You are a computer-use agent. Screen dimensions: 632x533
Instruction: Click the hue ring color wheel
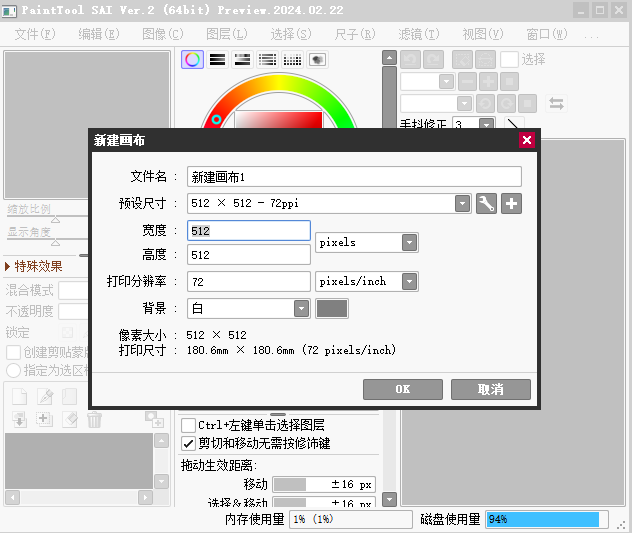[278, 83]
